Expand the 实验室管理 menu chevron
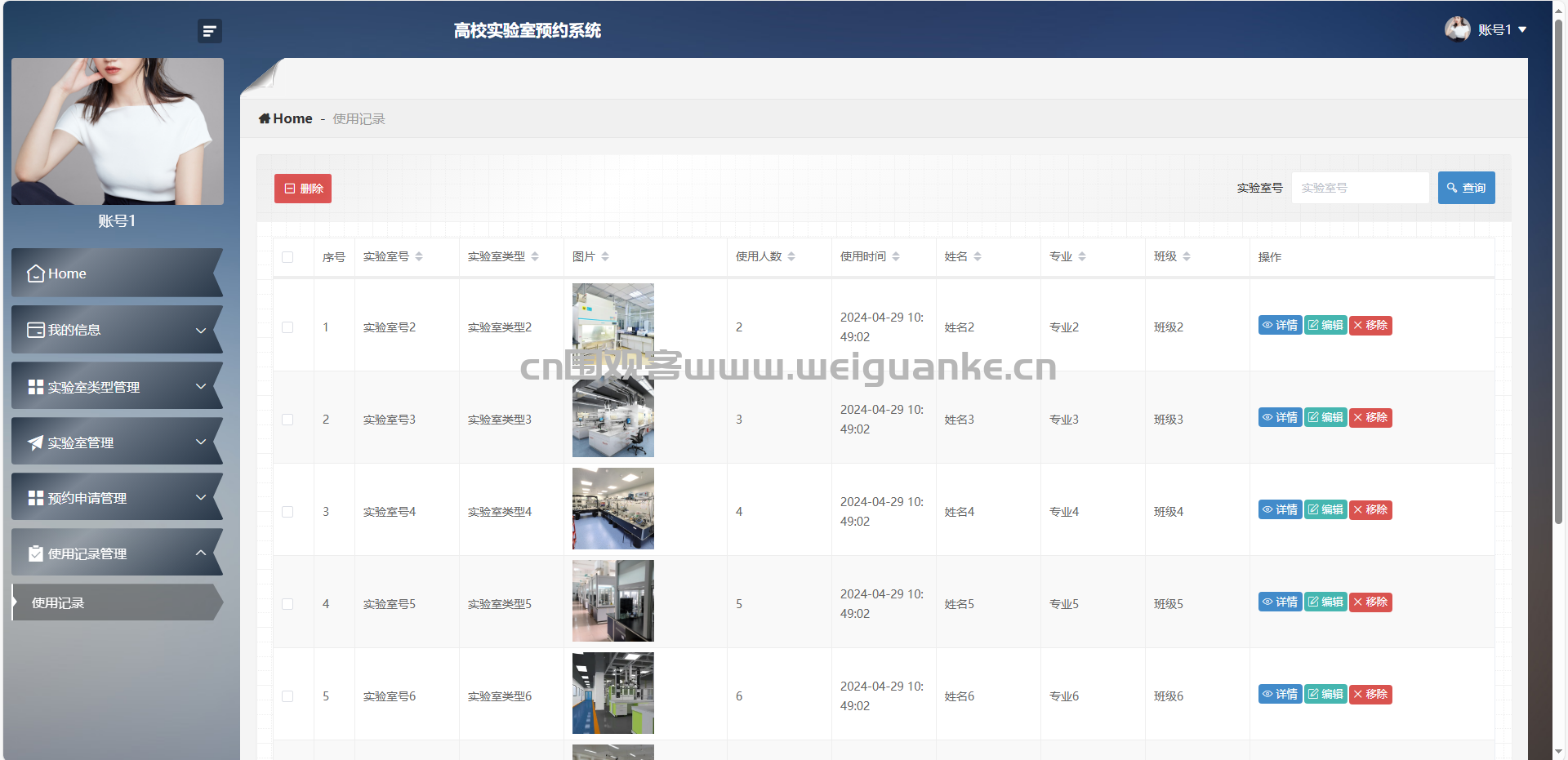The width and height of the screenshot is (1568, 760). pos(201,442)
